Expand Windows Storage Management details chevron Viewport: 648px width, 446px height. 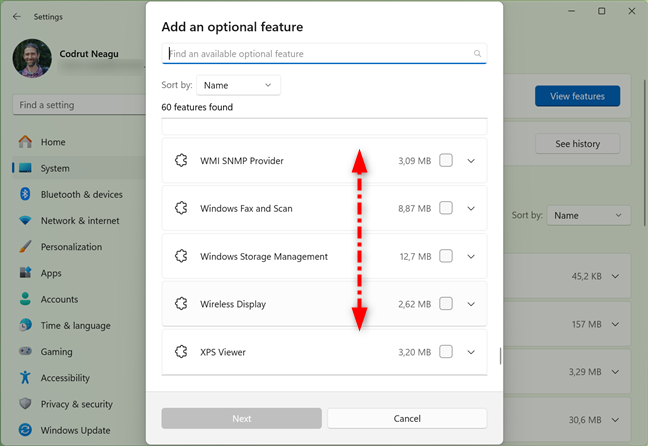471,257
